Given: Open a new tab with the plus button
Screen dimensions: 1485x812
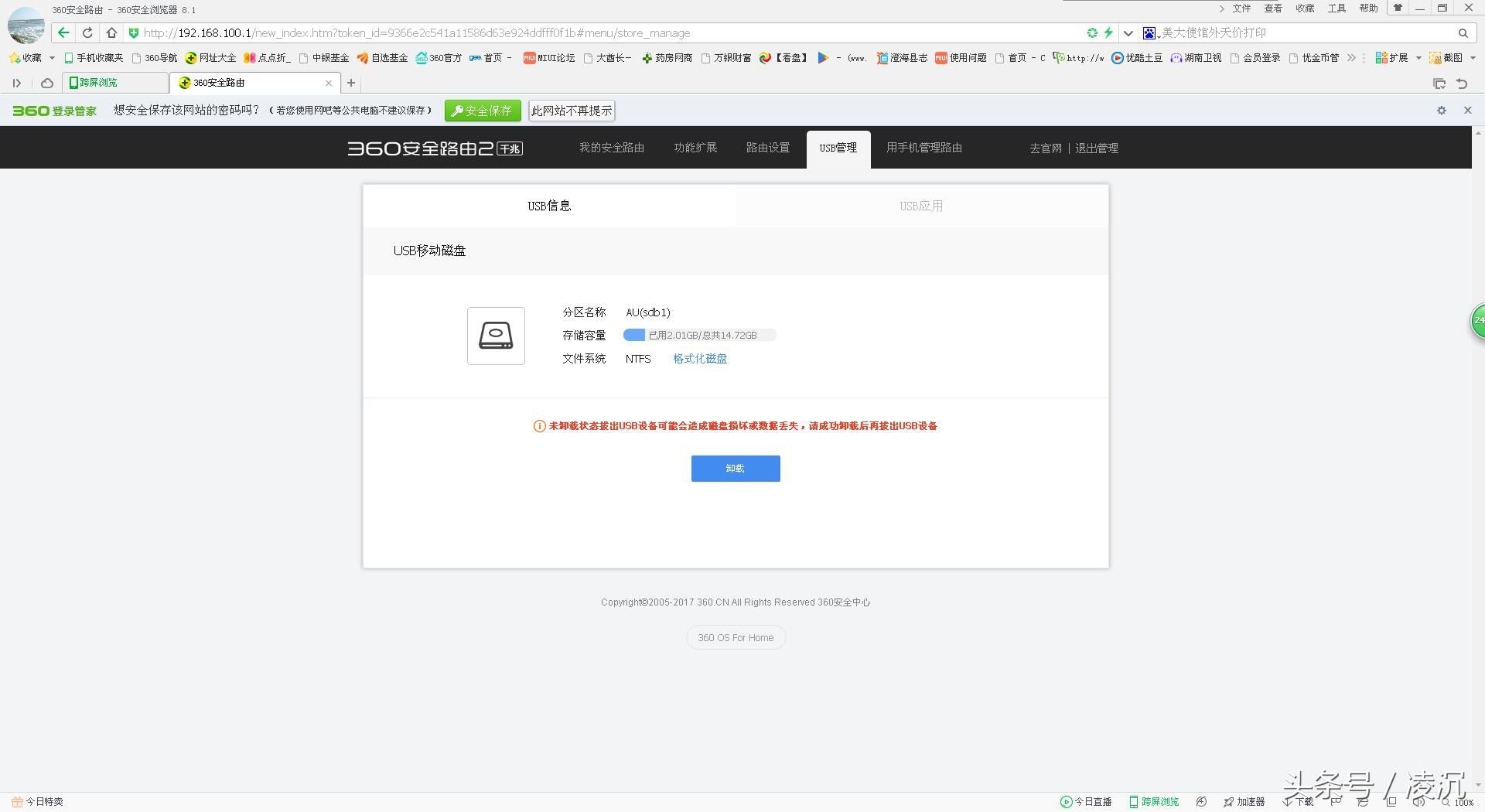Looking at the screenshot, I should (351, 83).
